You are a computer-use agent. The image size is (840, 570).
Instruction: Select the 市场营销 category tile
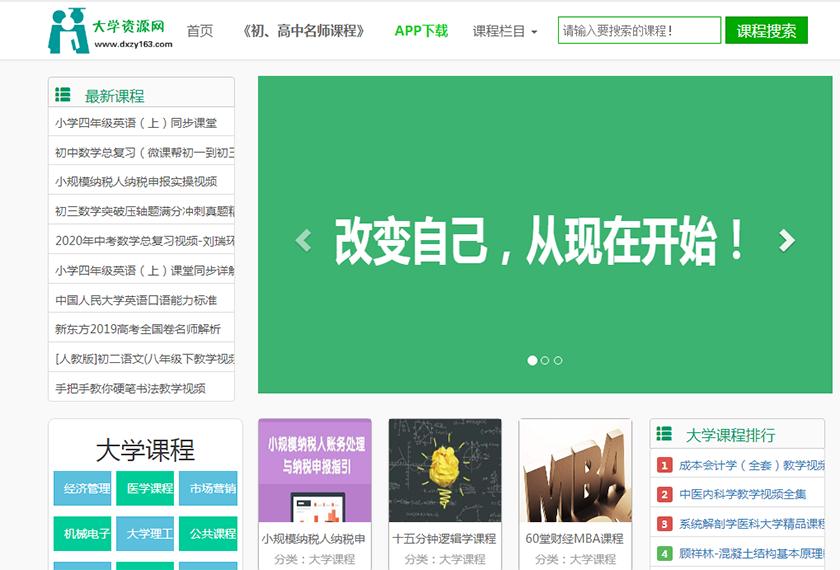coord(208,488)
